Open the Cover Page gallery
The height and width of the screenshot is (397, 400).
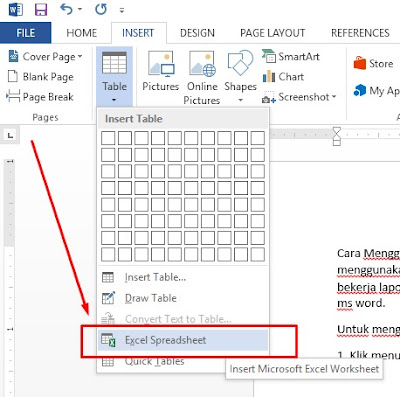45,57
